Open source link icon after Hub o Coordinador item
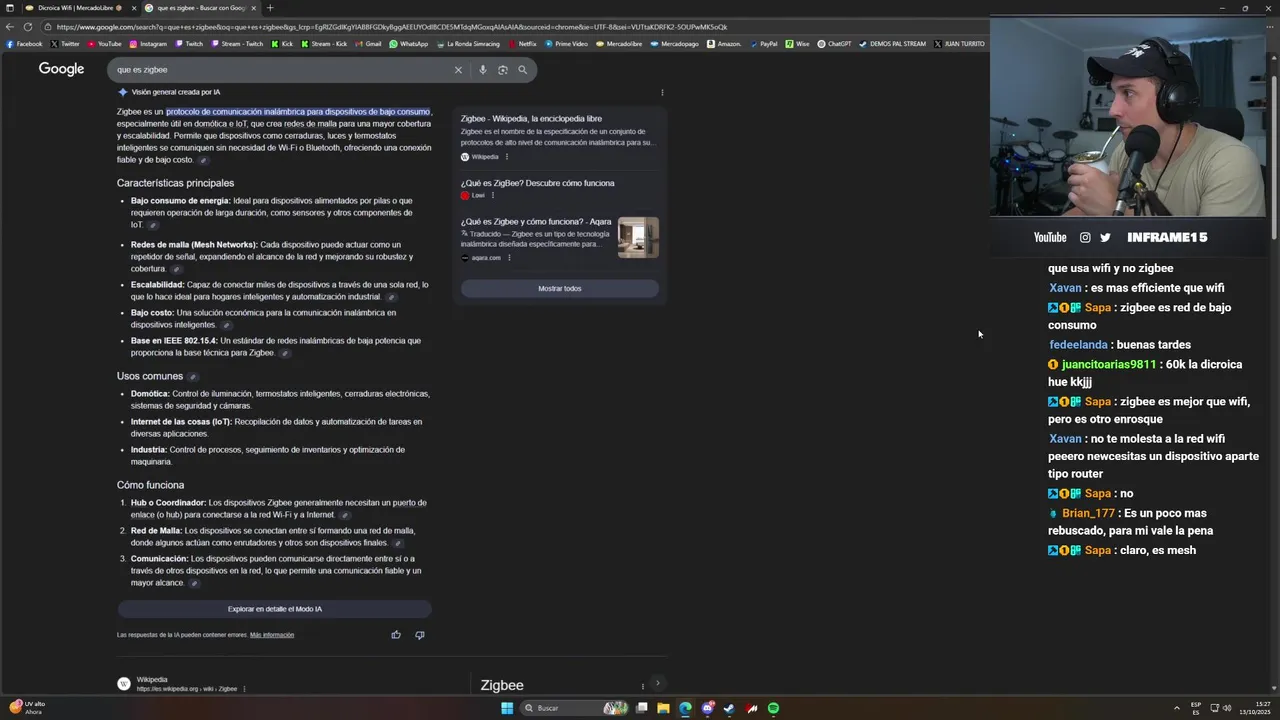The width and height of the screenshot is (1280, 720). coord(344,515)
